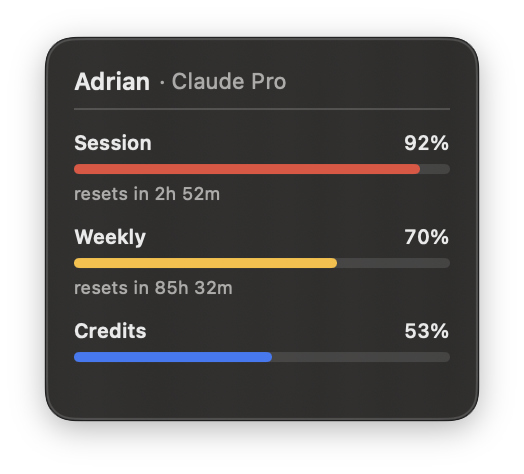Click the Adrian account name
Screen dimensions: 524x474
(x=112, y=82)
